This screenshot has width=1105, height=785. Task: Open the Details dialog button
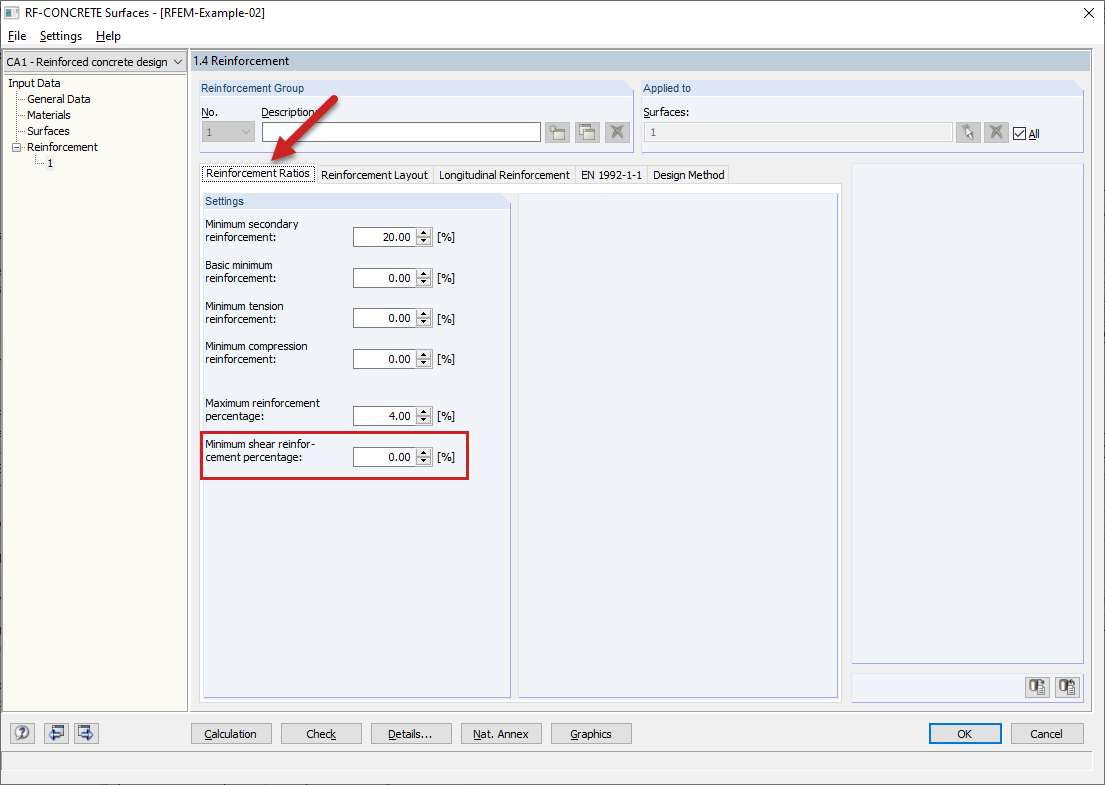tap(410, 734)
